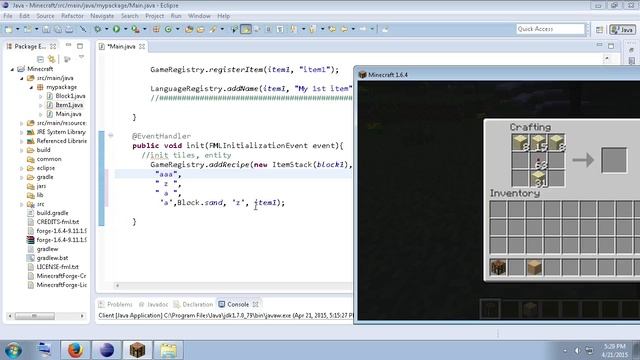Click the Java perspective button
The height and width of the screenshot is (360, 640).
point(622,30)
